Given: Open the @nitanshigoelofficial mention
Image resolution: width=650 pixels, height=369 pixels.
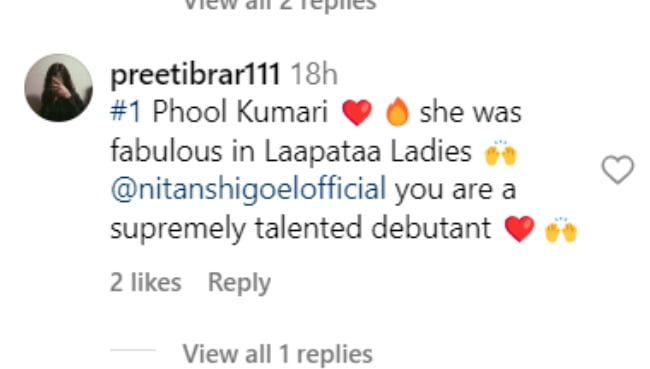Looking at the screenshot, I should tap(248, 189).
